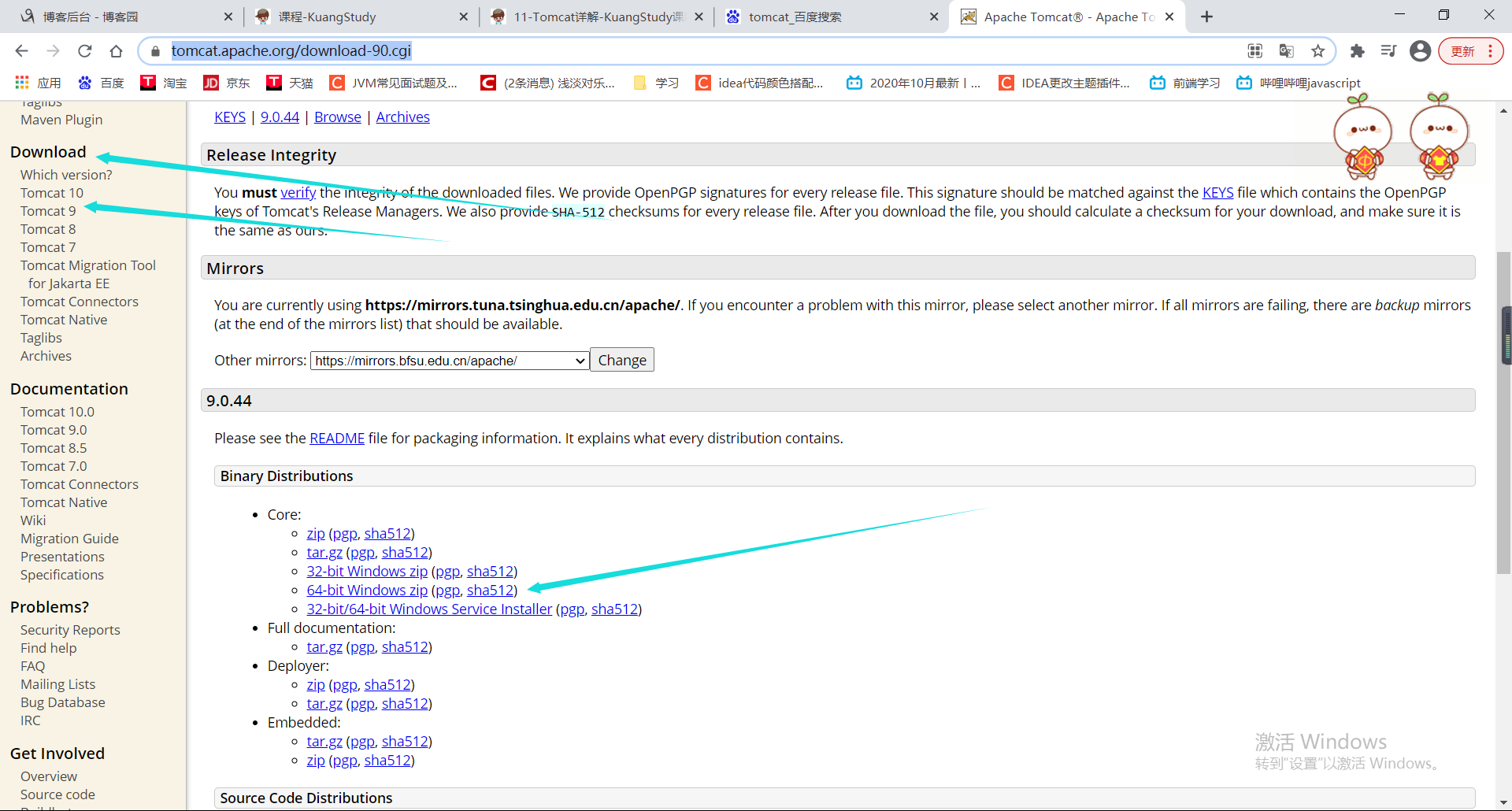This screenshot has height=811, width=1512.
Task: Click the page vertical scrollbar thumb
Action: 1504,413
